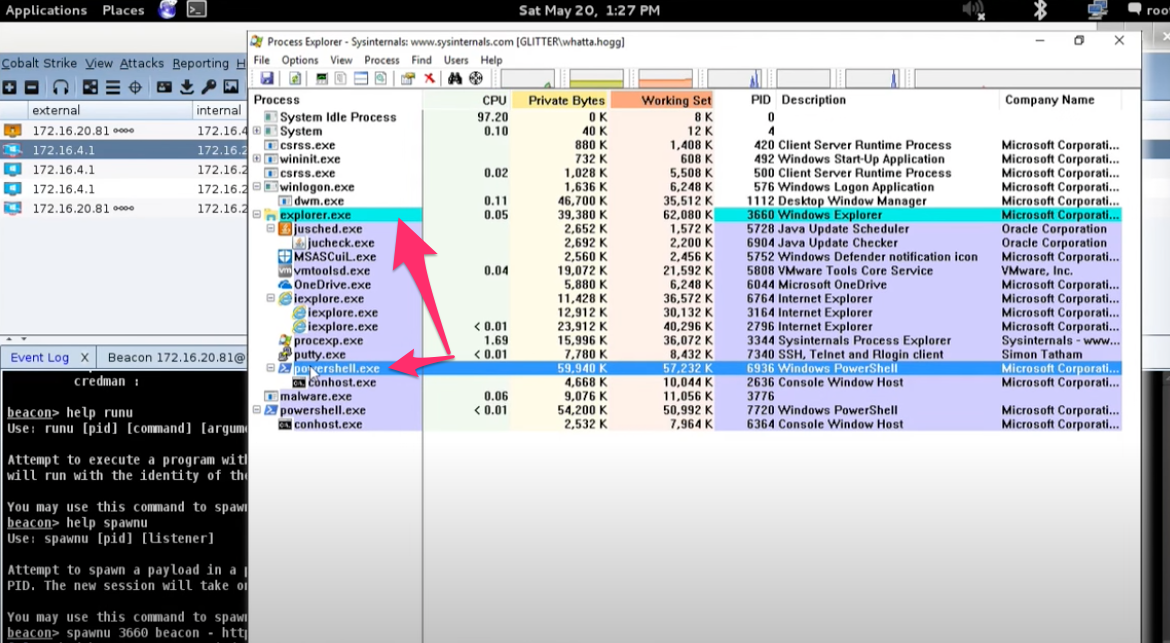
Task: Click the crosshair Find Window's Process icon
Action: pyautogui.click(x=475, y=78)
